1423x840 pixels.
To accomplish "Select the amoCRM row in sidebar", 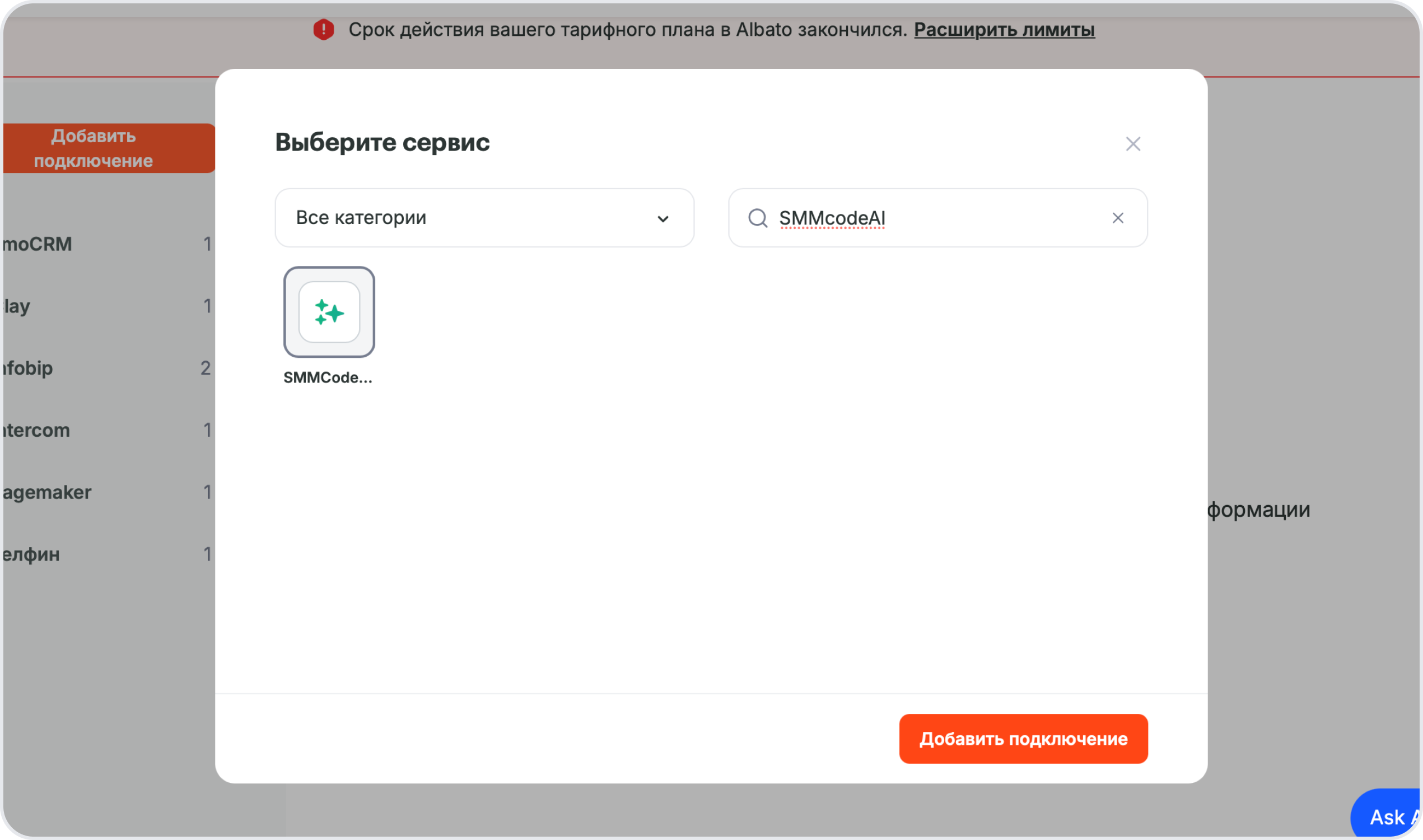I will pyautogui.click(x=108, y=244).
